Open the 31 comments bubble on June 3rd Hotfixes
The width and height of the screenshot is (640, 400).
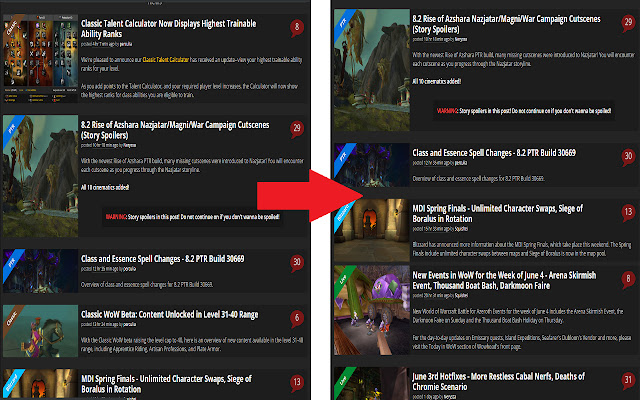click(x=629, y=381)
